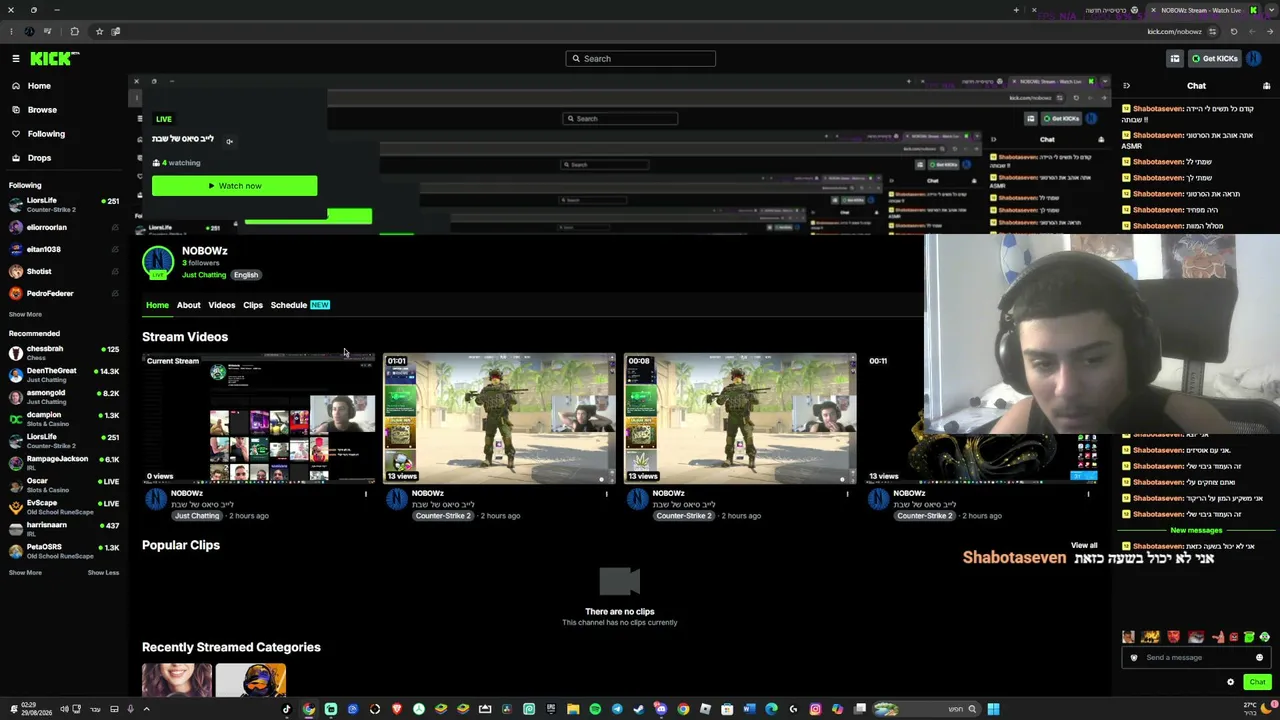Click the Get KICKs button
The height and width of the screenshot is (720, 1280).
pos(1214,58)
